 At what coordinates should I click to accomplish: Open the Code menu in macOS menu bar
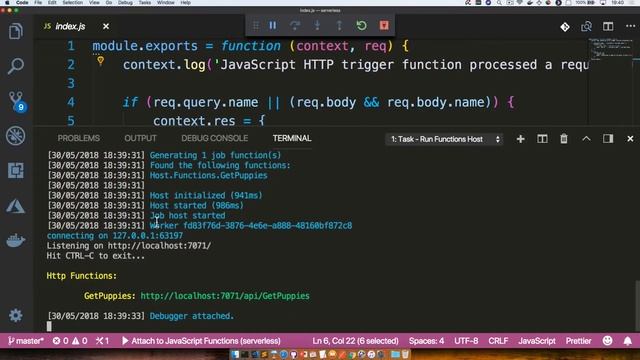coord(22,2)
